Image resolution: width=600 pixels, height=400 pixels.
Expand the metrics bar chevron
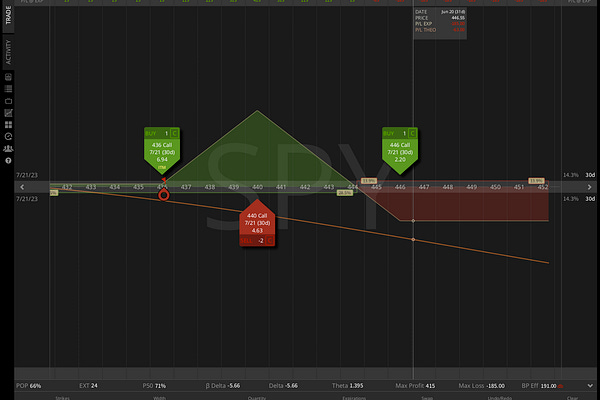coord(590,386)
